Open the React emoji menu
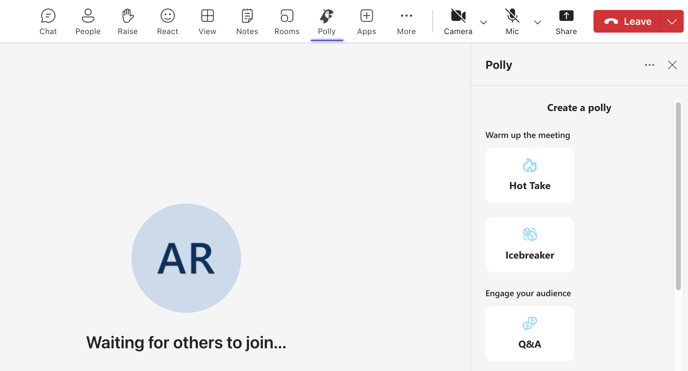688x371 pixels. [167, 21]
